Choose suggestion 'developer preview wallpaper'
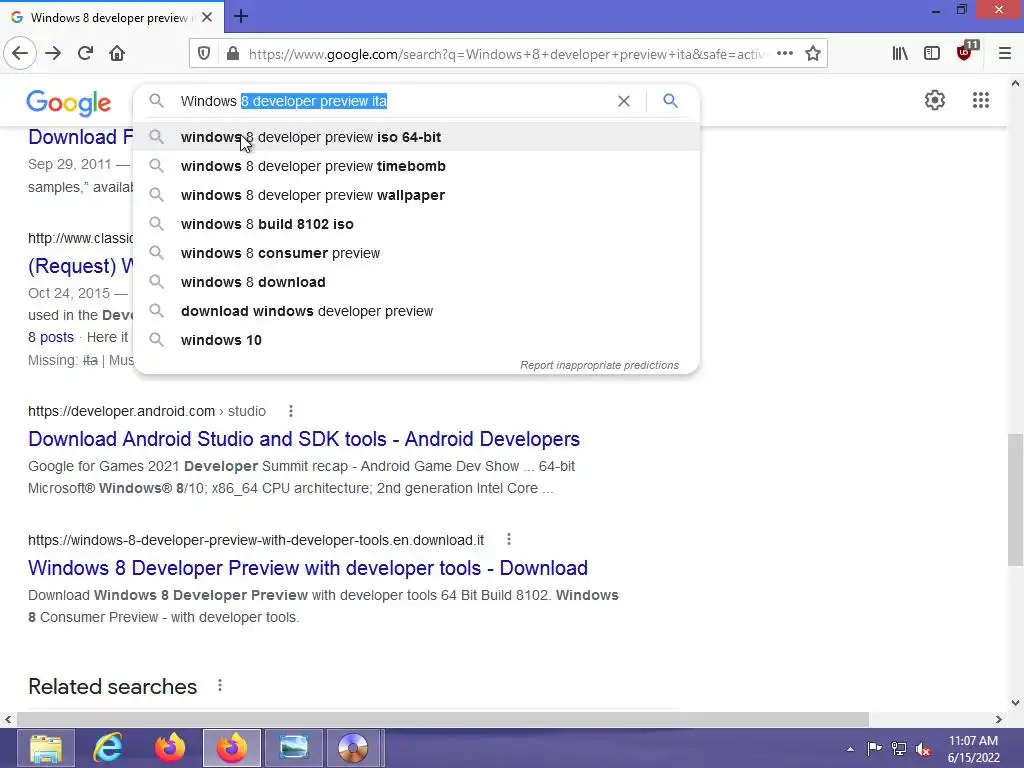Image resolution: width=1024 pixels, height=768 pixels. pos(416,195)
